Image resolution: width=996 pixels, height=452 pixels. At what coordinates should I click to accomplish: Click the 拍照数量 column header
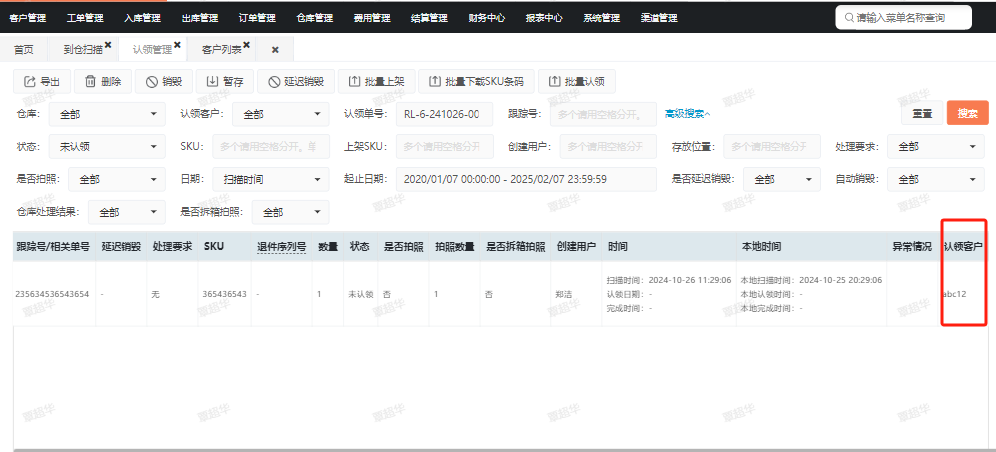point(455,246)
